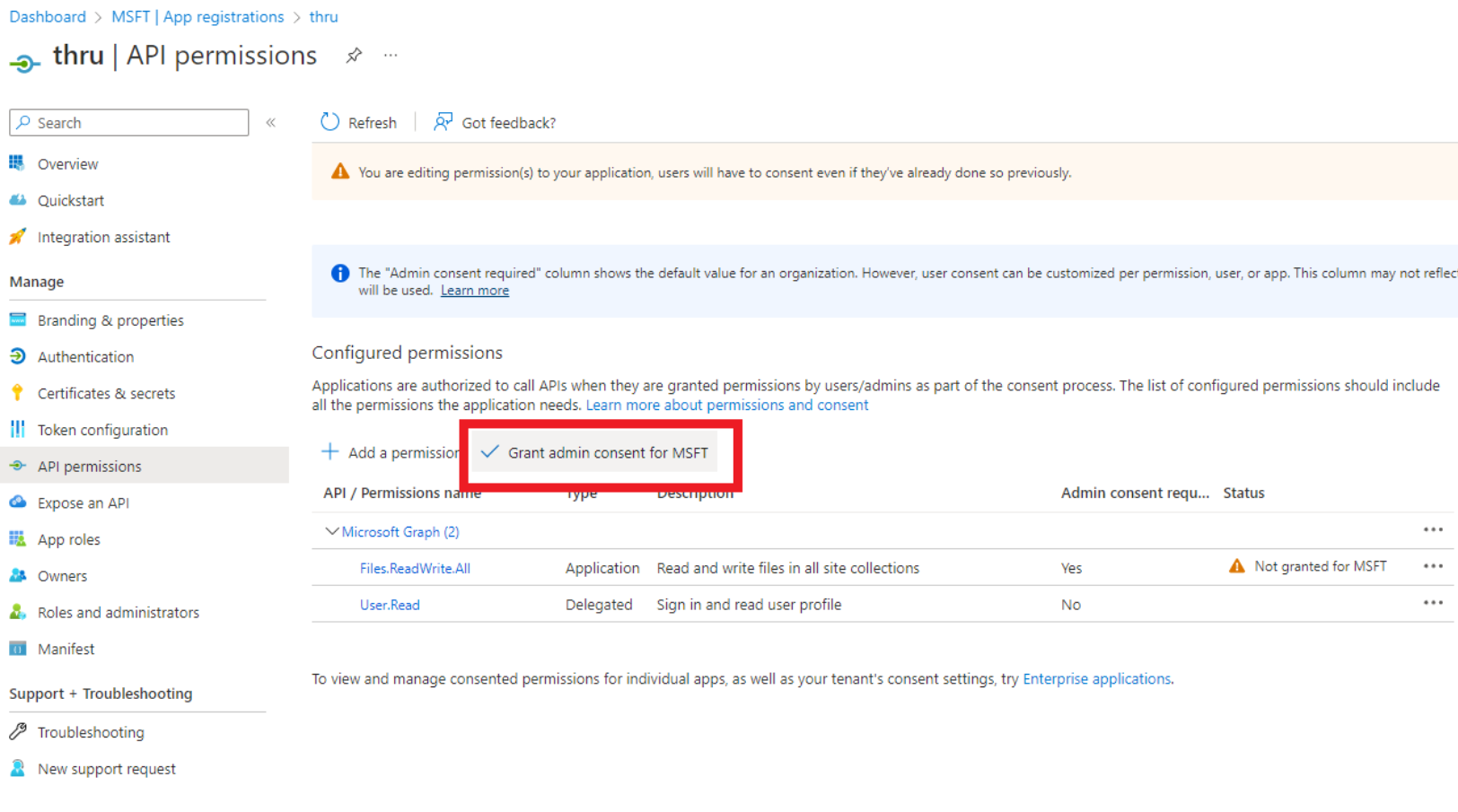
Task: Open Certificates & secrets menu item
Action: coord(106,393)
